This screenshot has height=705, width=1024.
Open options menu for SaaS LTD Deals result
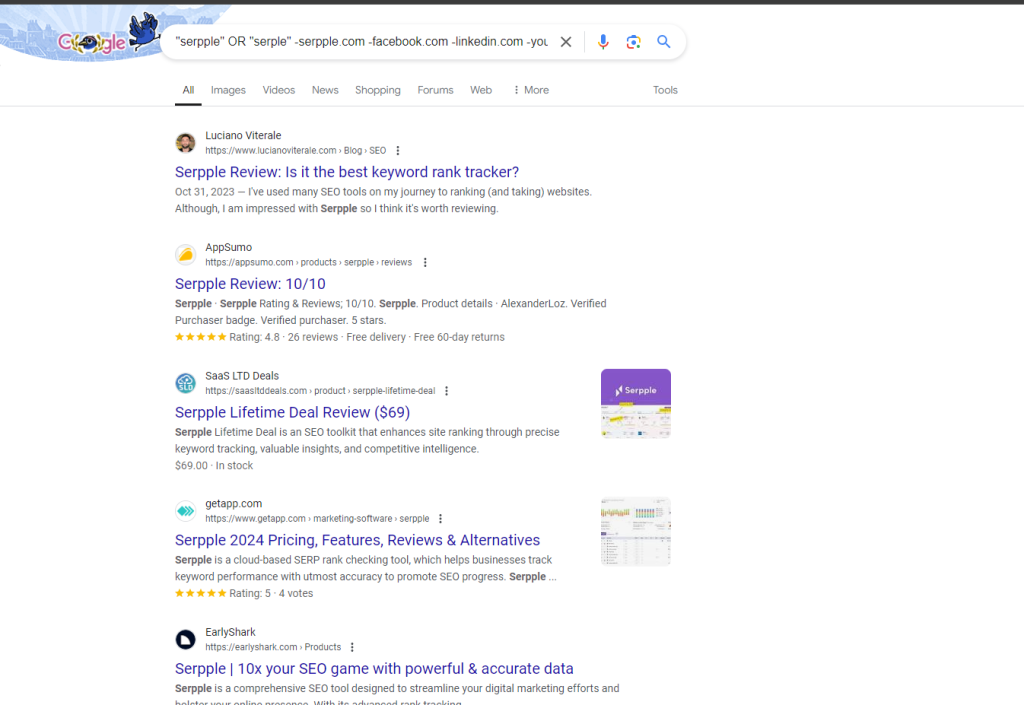tap(447, 391)
